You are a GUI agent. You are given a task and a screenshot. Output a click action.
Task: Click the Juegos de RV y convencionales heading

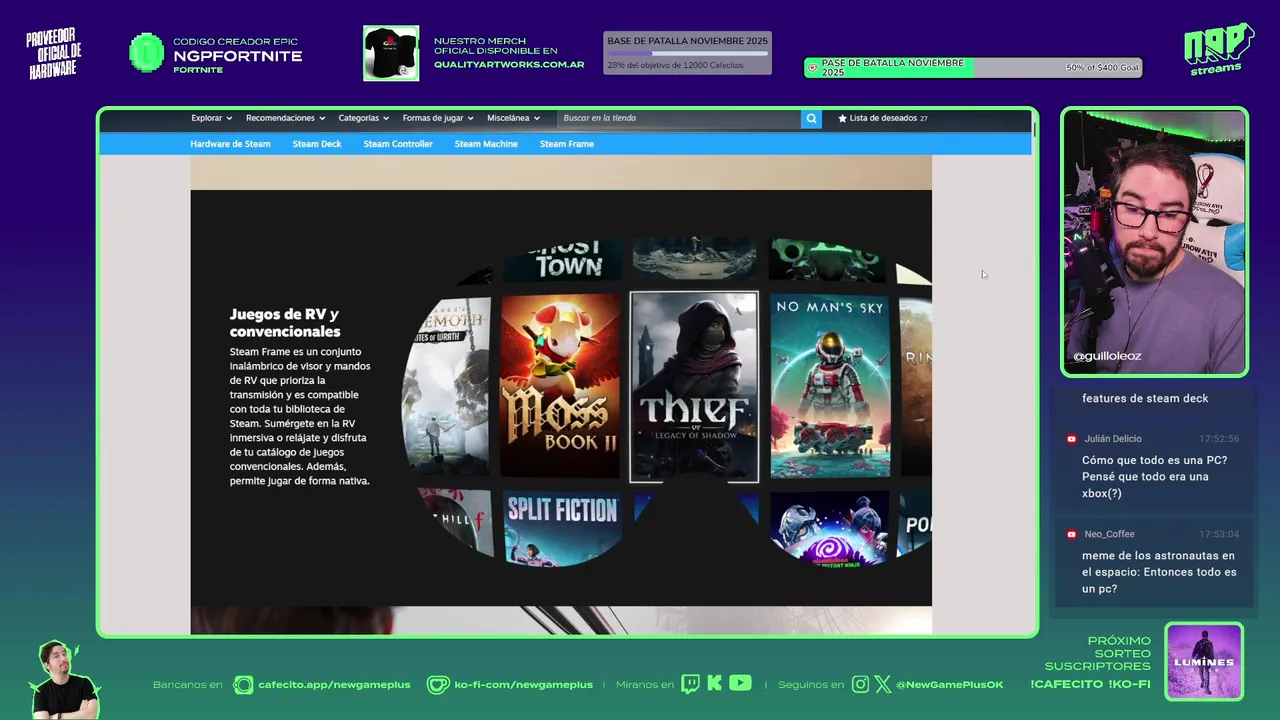point(285,323)
